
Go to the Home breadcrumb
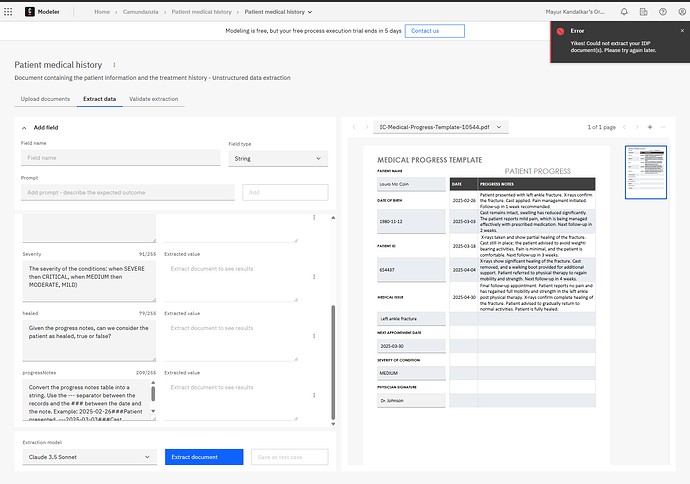click(x=102, y=12)
